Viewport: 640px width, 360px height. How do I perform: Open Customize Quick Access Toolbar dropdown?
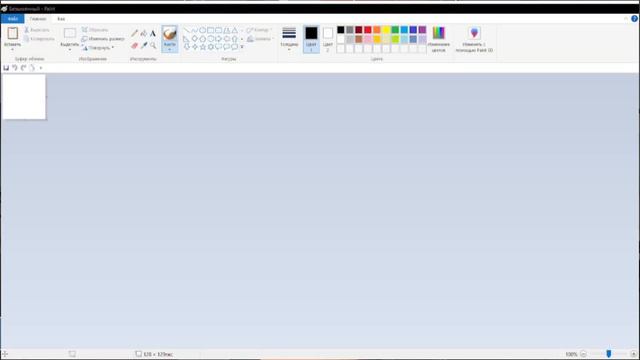pos(41,68)
